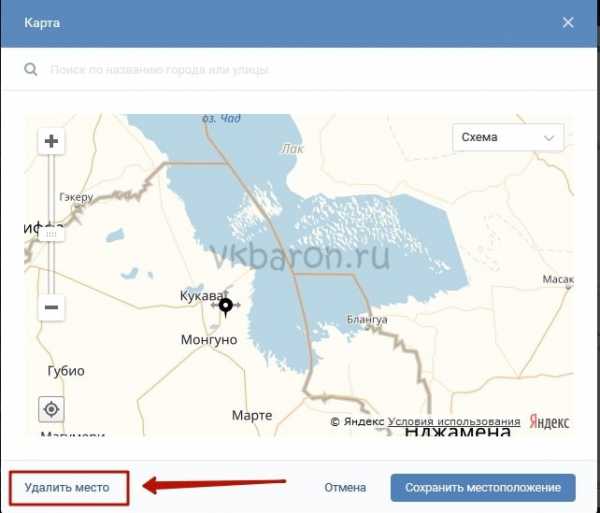Zoom out with the minus button

51,307
